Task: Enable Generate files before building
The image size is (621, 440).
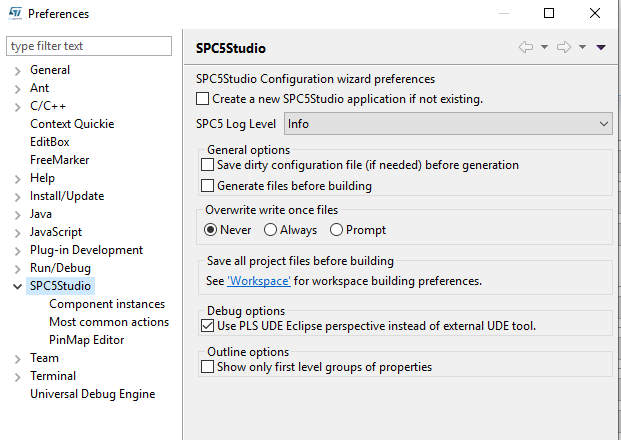Action: 208,186
